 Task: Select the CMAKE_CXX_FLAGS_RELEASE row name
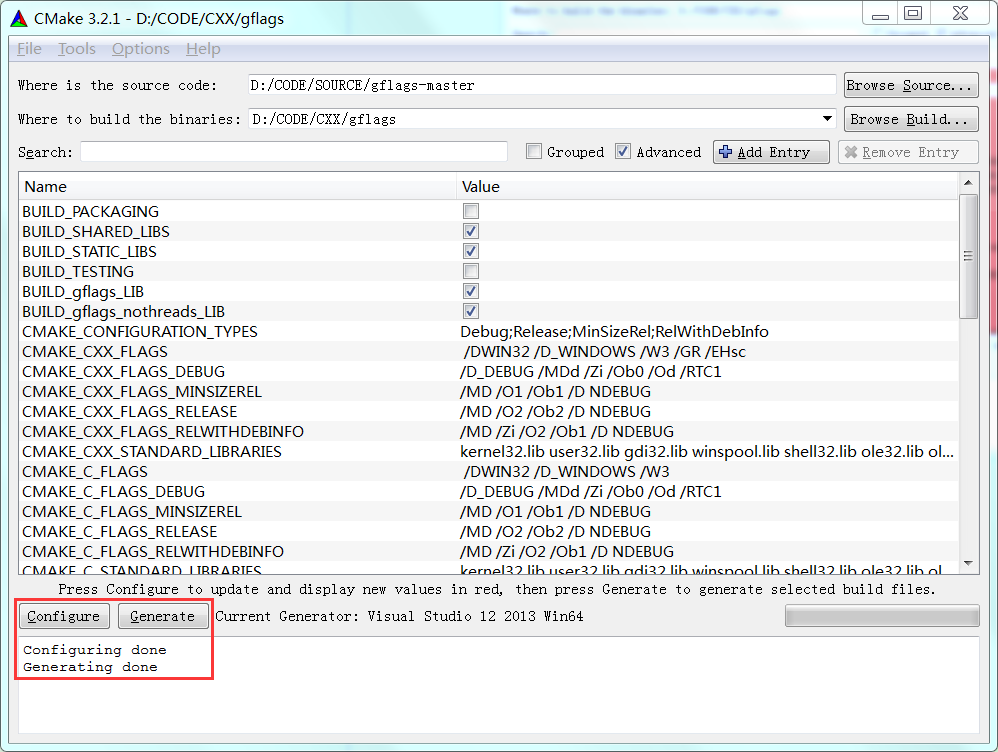tap(130, 411)
